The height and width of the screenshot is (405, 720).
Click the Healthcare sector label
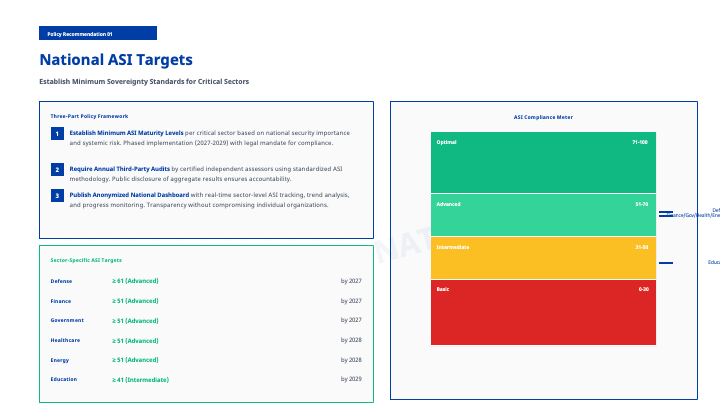[64, 340]
